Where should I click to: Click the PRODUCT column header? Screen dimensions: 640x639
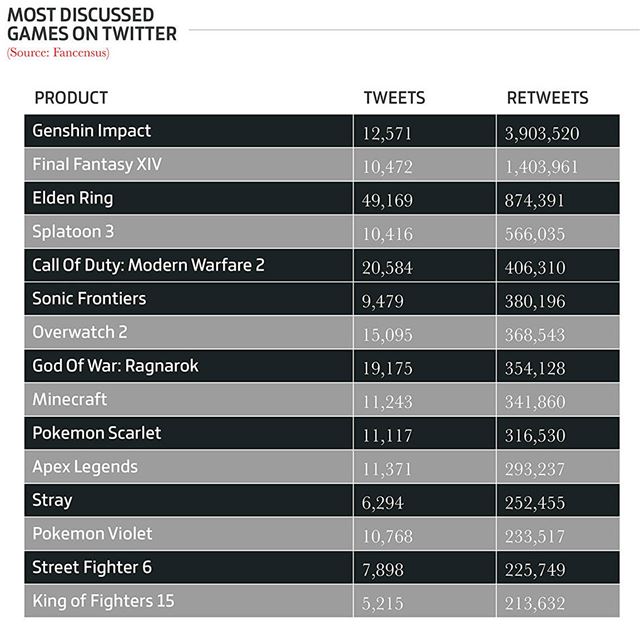coord(71,98)
